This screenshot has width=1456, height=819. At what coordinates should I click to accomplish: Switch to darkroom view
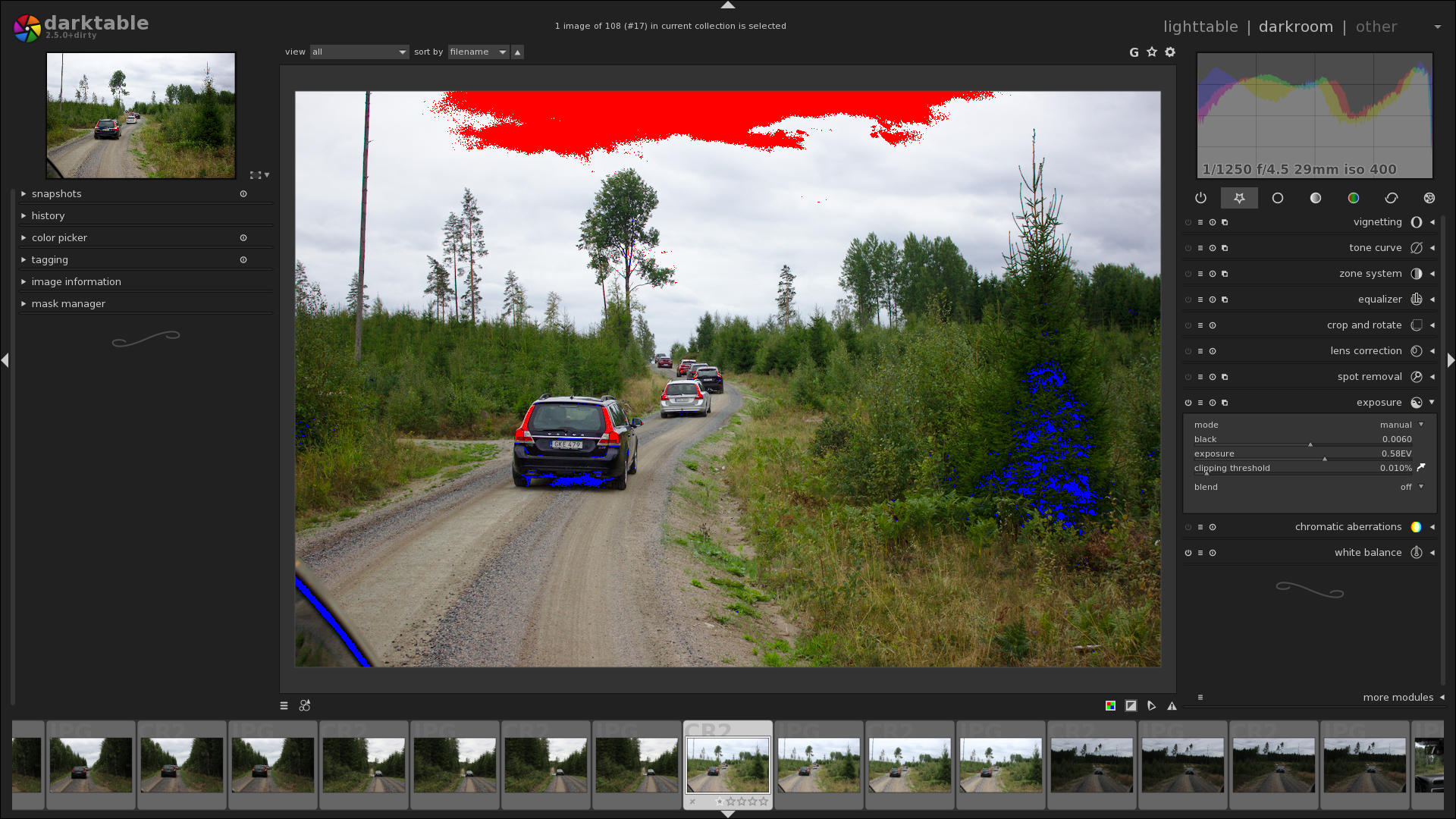(x=1295, y=27)
